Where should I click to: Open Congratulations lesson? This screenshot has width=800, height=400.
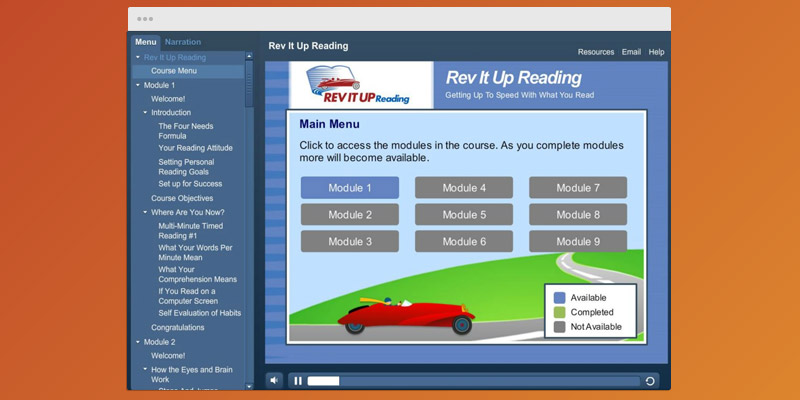(178, 328)
